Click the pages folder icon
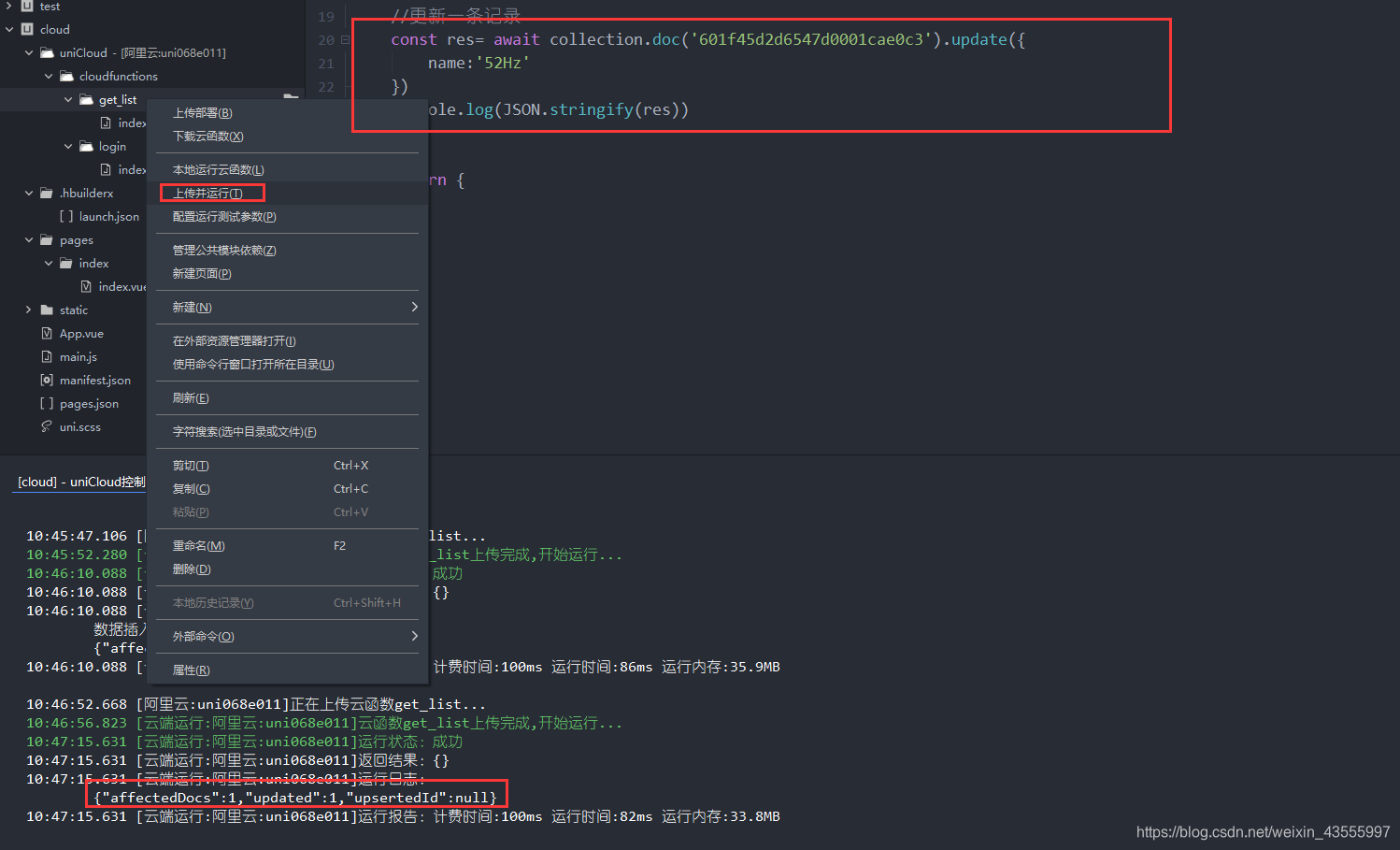The width and height of the screenshot is (1400, 850). pos(47,239)
